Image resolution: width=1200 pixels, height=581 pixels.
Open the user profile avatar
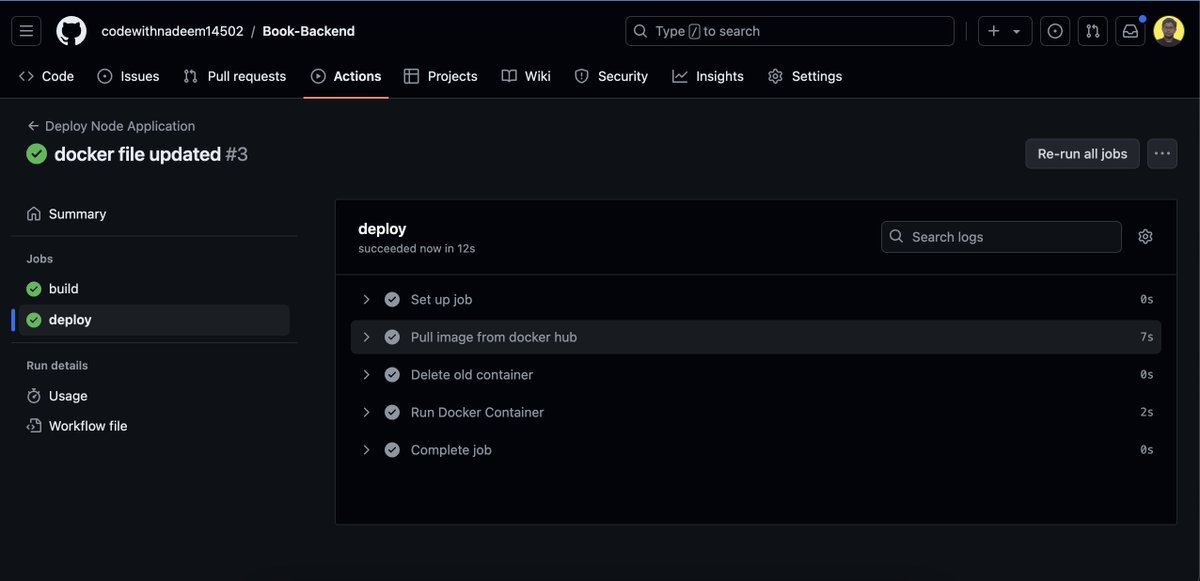(x=1169, y=31)
